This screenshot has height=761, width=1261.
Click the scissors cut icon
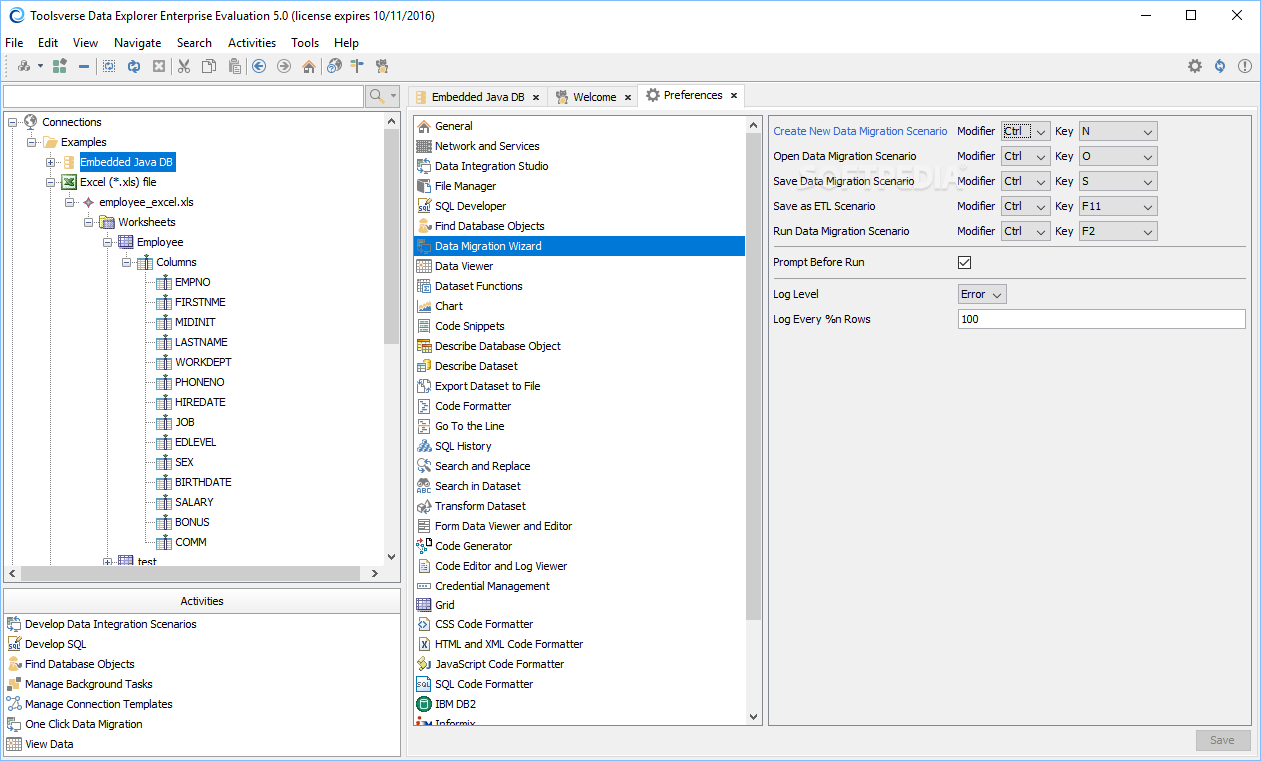(184, 66)
